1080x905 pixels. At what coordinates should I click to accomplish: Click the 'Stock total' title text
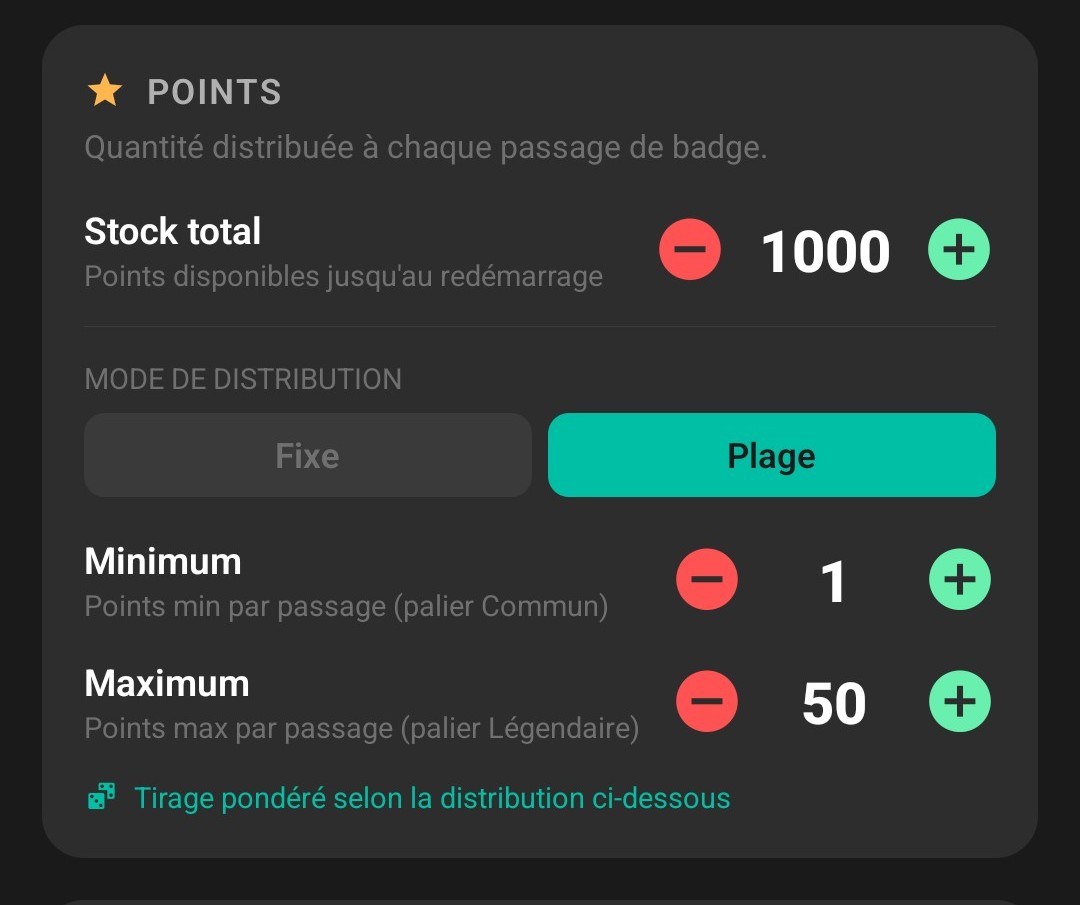click(172, 231)
